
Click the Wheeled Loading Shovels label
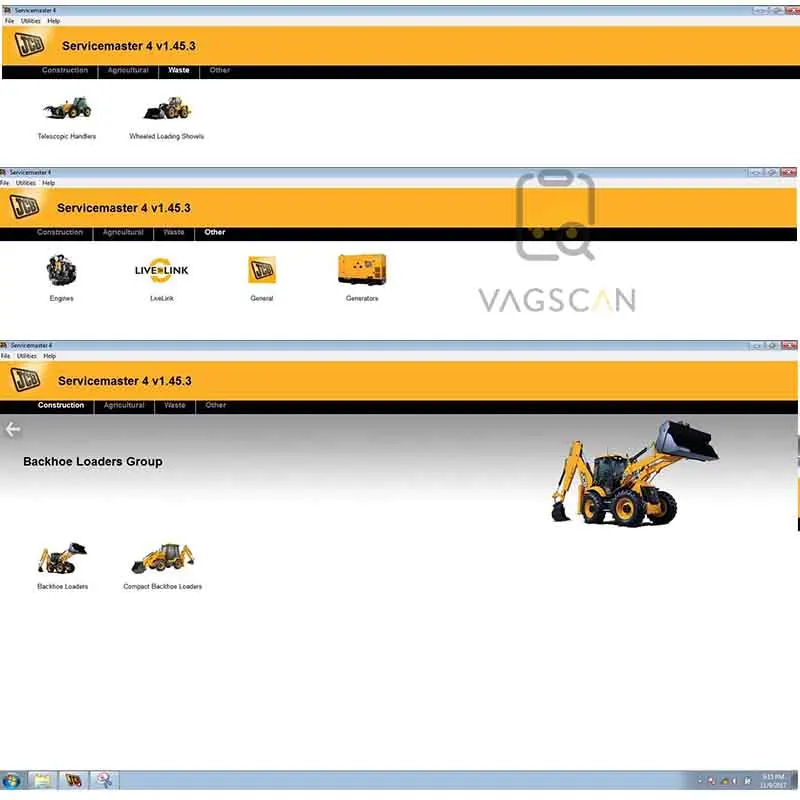[167, 136]
